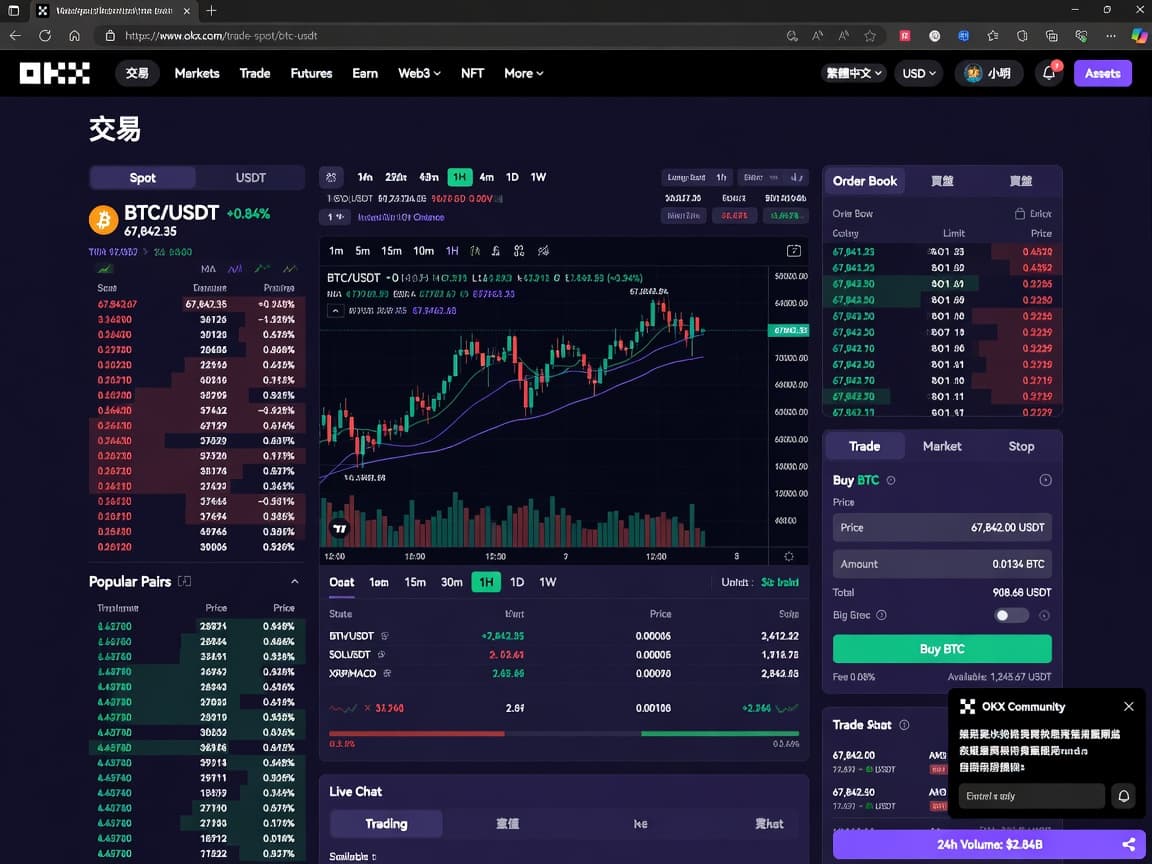1152x864 pixels.
Task: Collapse the indicator legend on the chart
Action: click(335, 311)
